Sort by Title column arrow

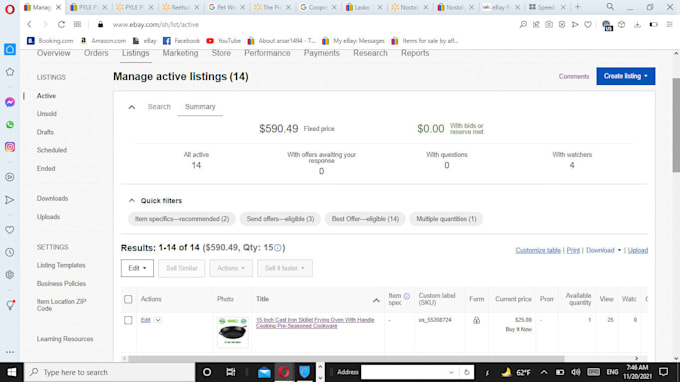376,300
